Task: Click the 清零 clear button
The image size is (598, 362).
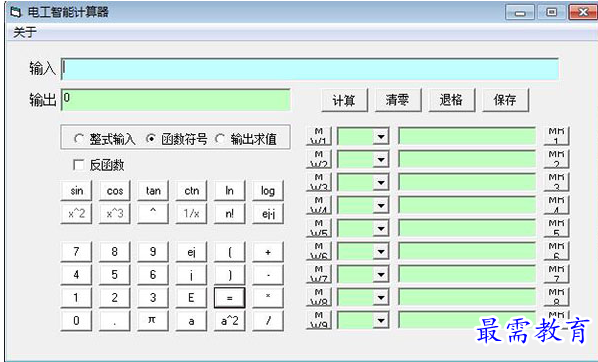Action: [398, 100]
